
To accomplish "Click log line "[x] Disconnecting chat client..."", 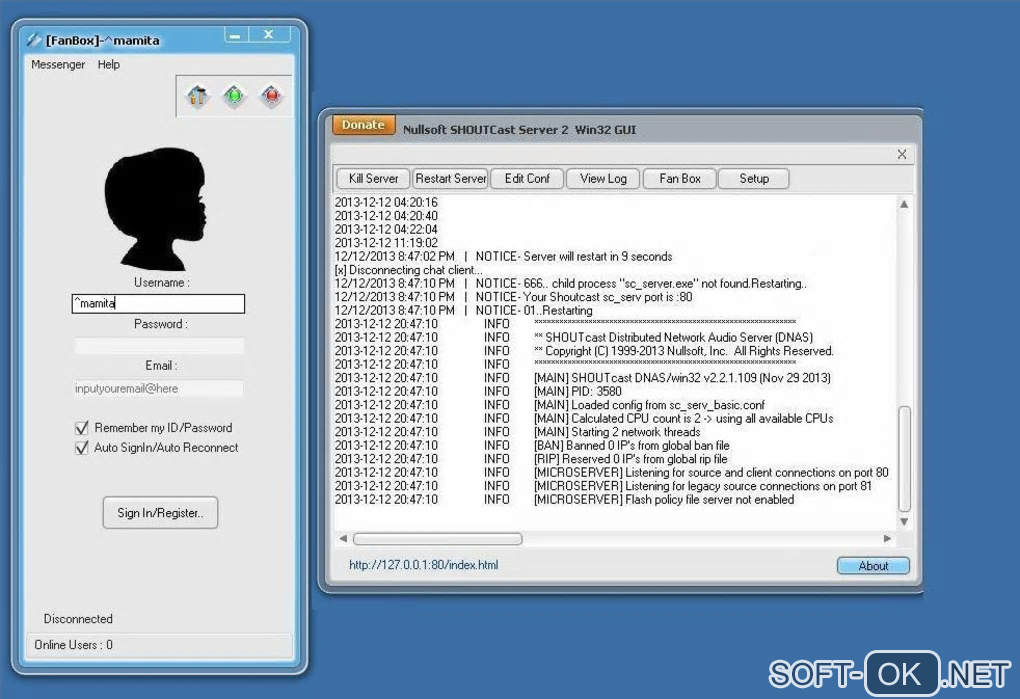I will (x=409, y=270).
